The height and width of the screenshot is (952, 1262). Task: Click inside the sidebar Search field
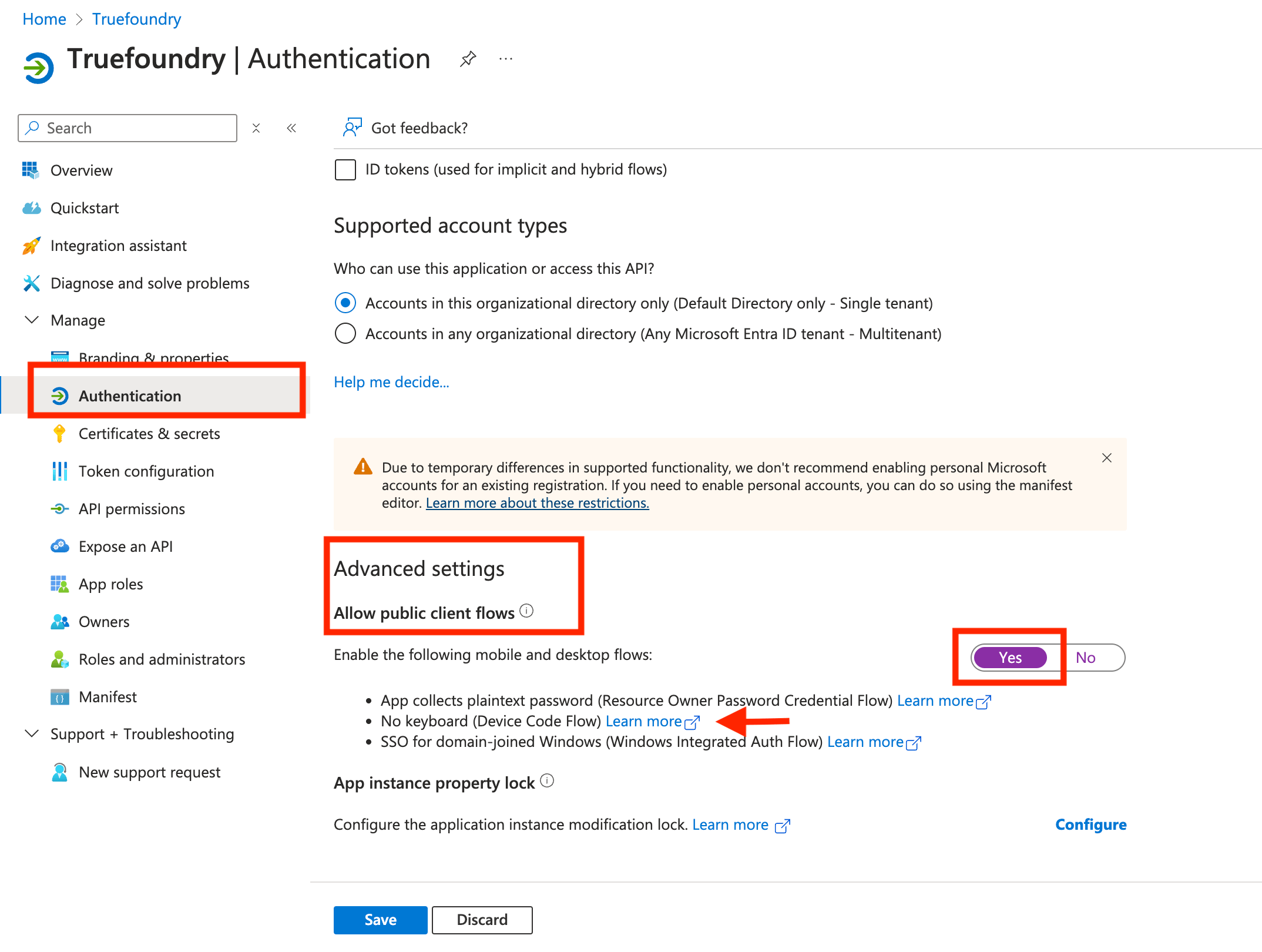pyautogui.click(x=127, y=128)
